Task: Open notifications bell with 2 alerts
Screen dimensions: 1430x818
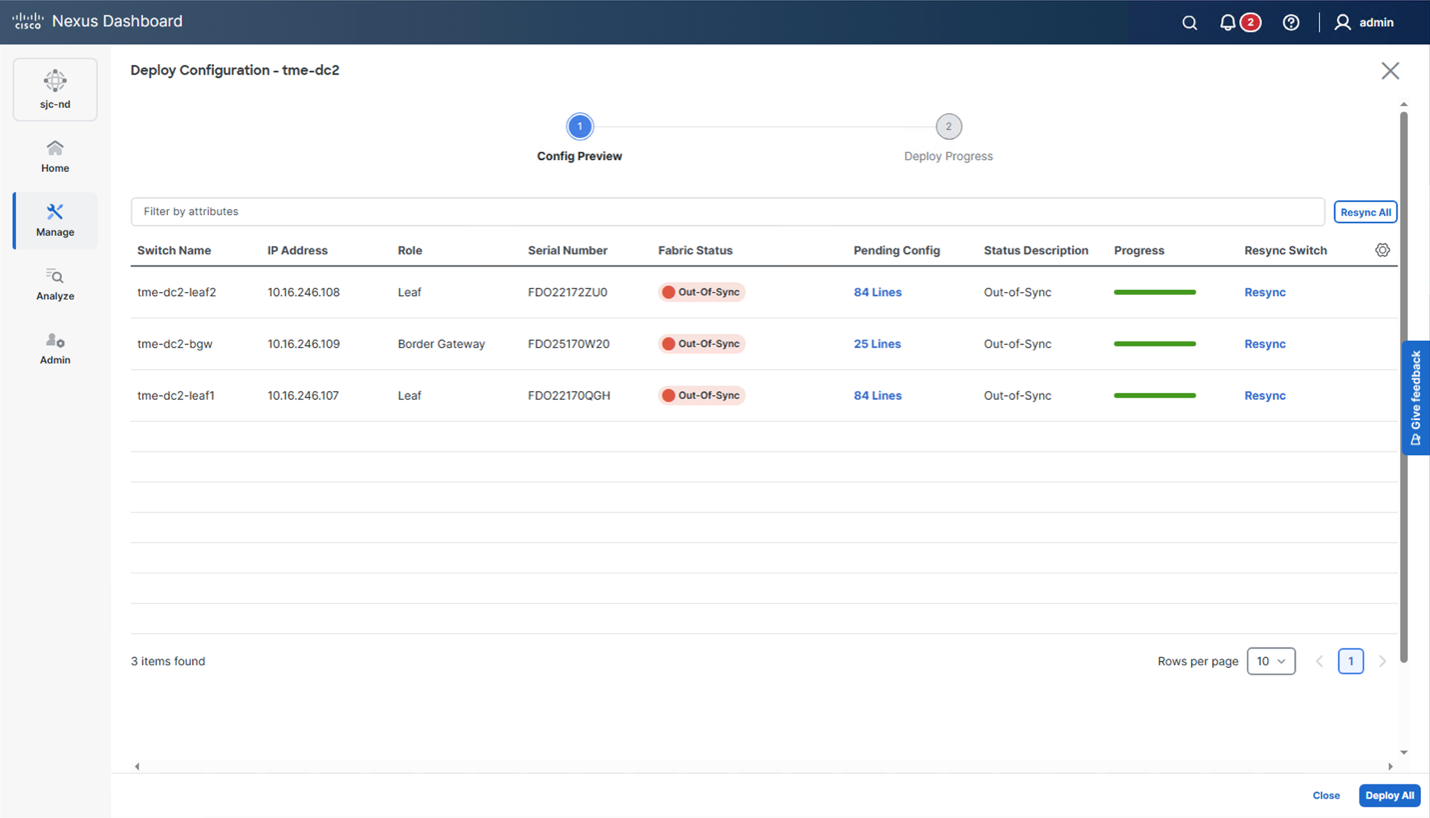Action: [x=1239, y=23]
